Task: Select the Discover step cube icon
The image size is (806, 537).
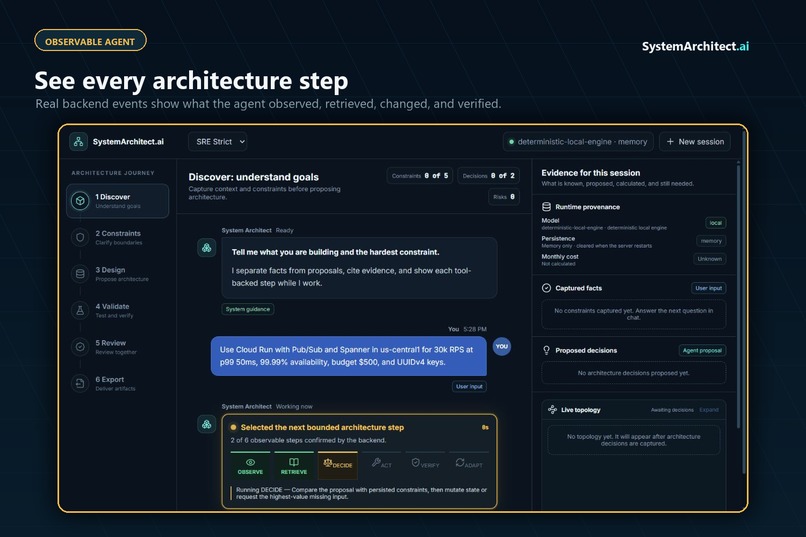Action: coord(80,200)
